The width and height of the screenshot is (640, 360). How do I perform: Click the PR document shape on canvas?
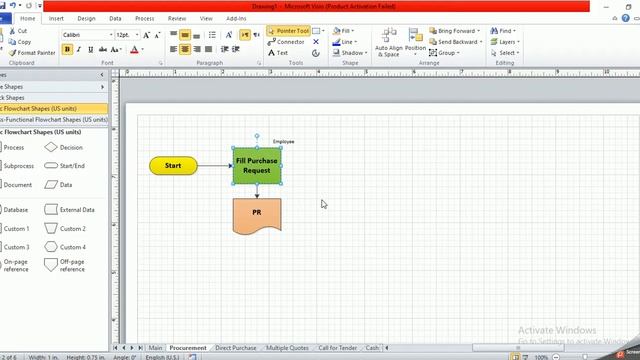point(257,216)
